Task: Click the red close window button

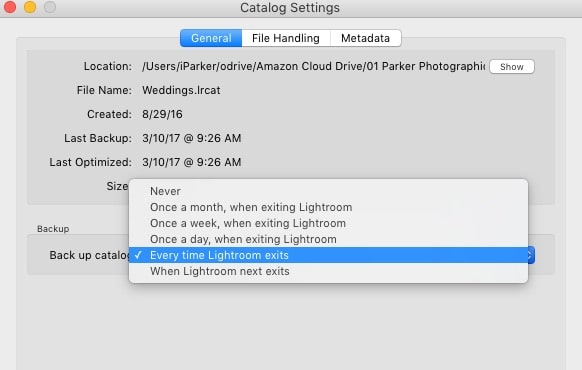Action: (x=10, y=7)
